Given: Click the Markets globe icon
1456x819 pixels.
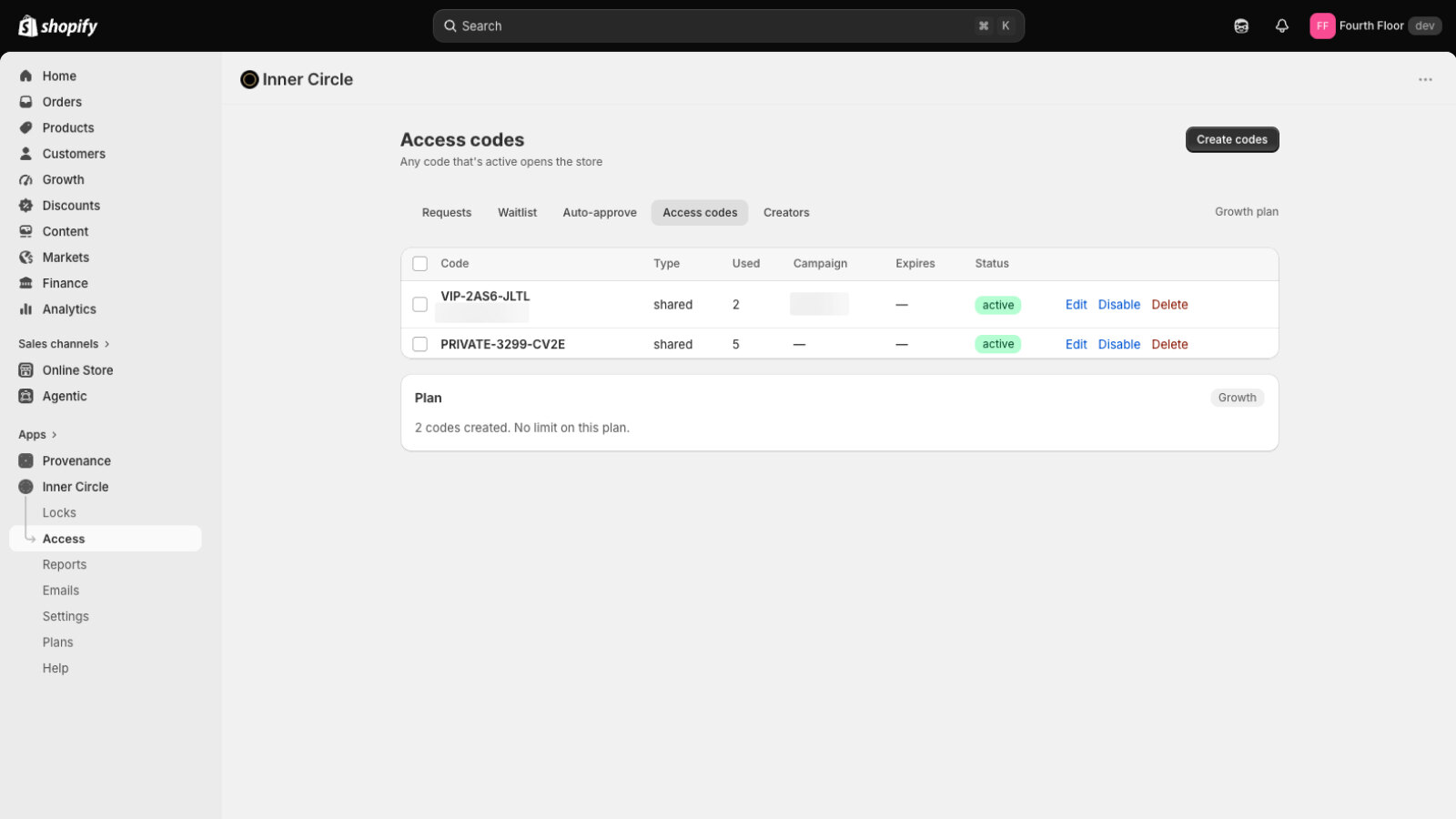Looking at the screenshot, I should (x=25, y=258).
